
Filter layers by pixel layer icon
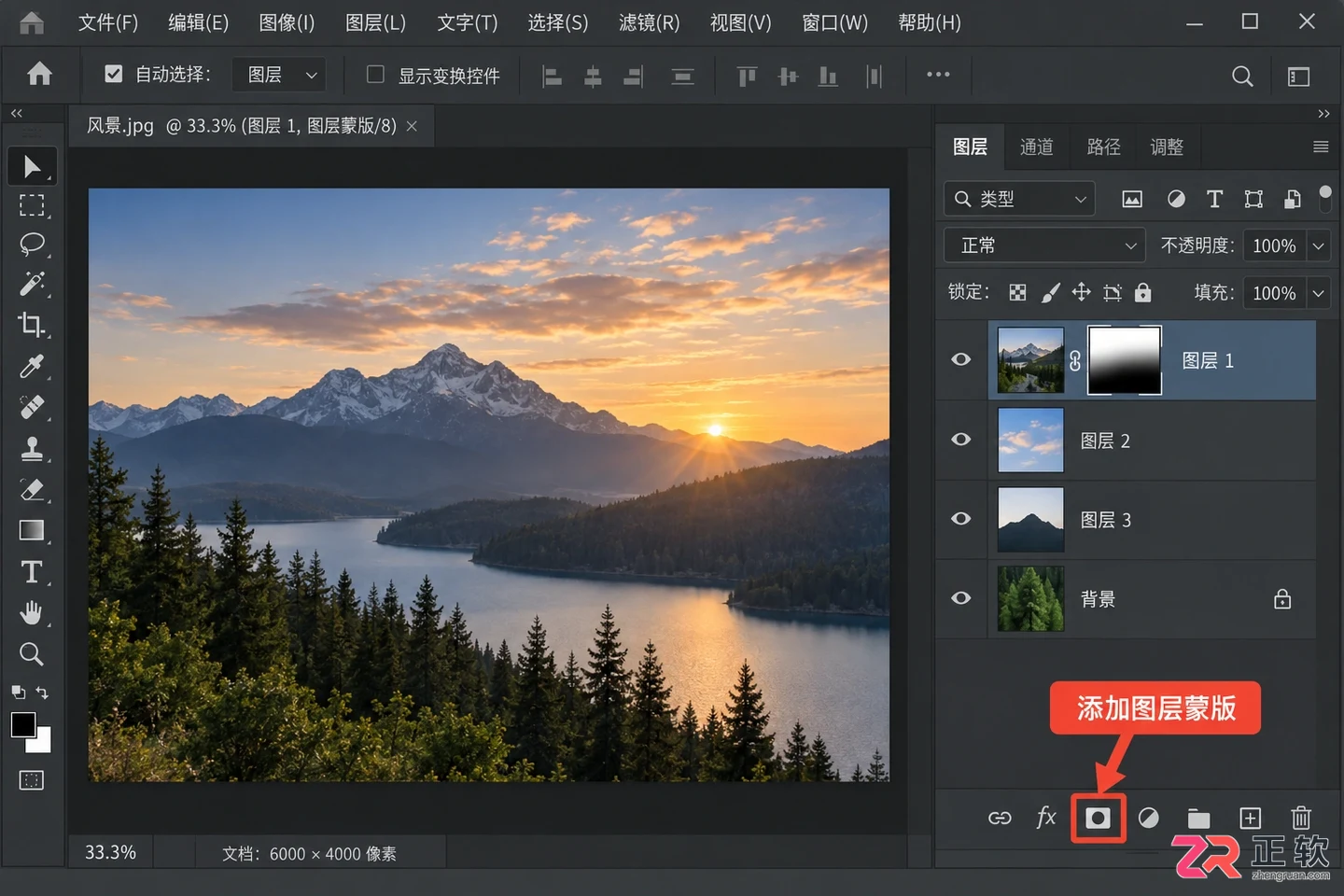click(x=1132, y=199)
